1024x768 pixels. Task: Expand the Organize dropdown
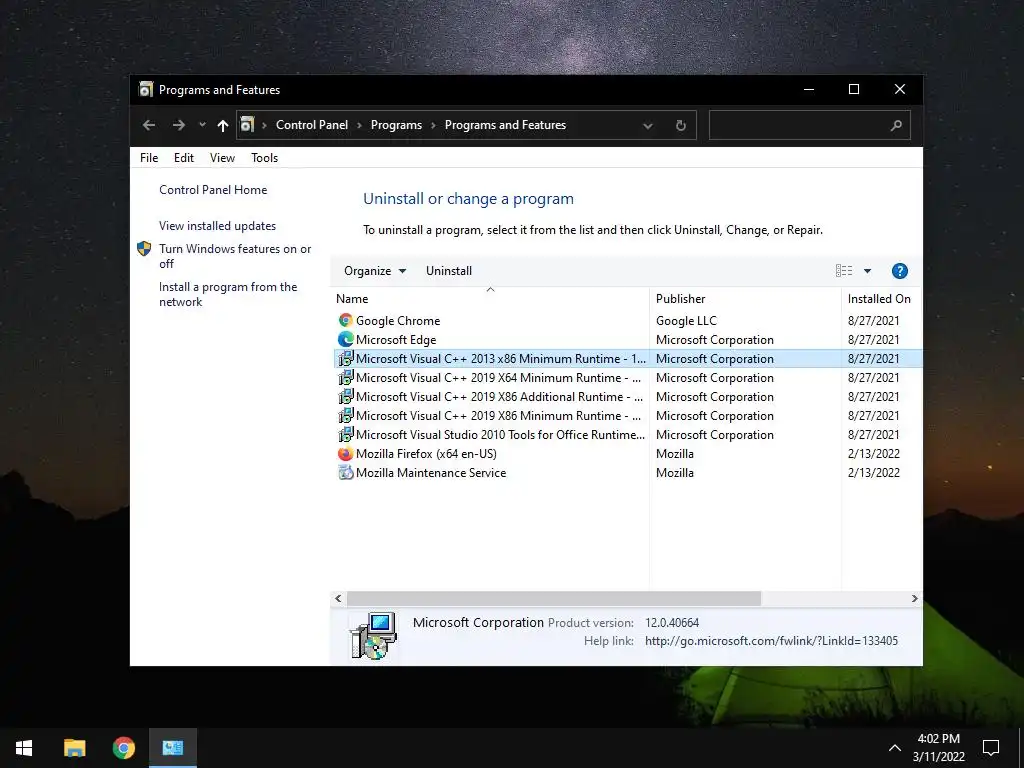pyautogui.click(x=375, y=270)
